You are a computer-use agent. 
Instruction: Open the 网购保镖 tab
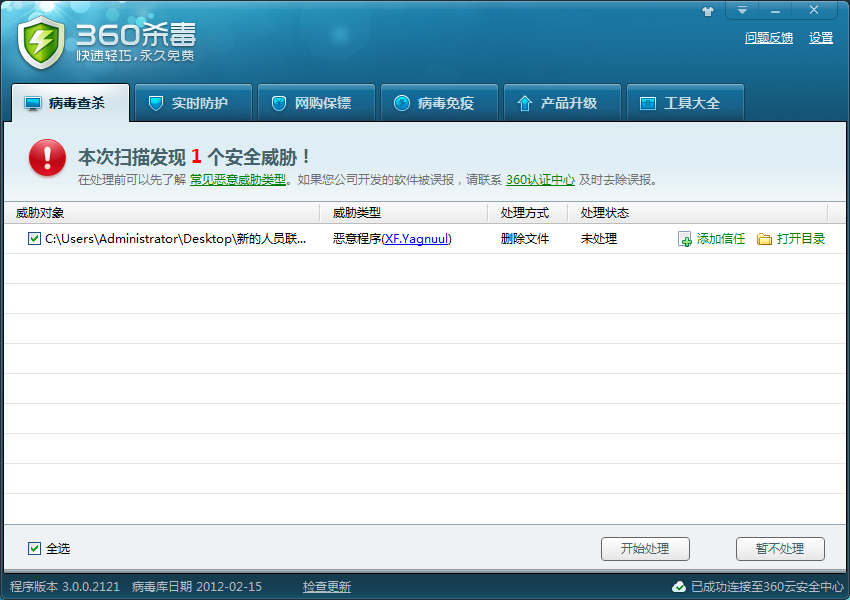[317, 103]
